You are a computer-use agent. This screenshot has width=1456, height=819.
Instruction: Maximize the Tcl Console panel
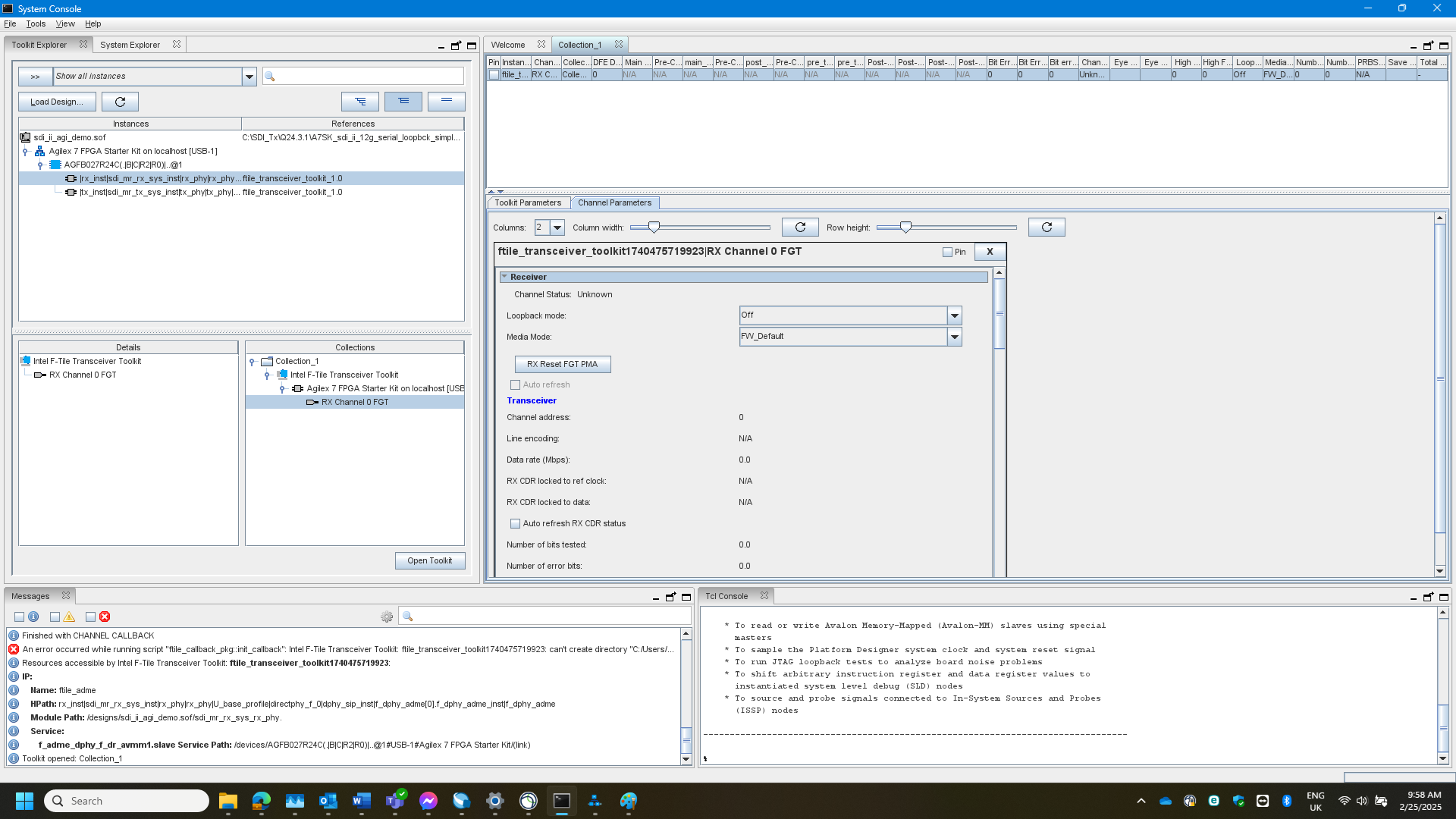(1444, 597)
